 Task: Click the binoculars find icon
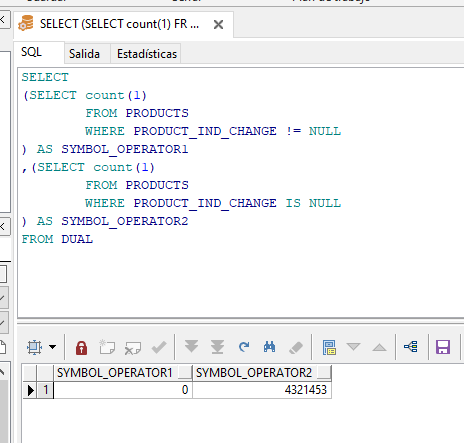pyautogui.click(x=269, y=347)
